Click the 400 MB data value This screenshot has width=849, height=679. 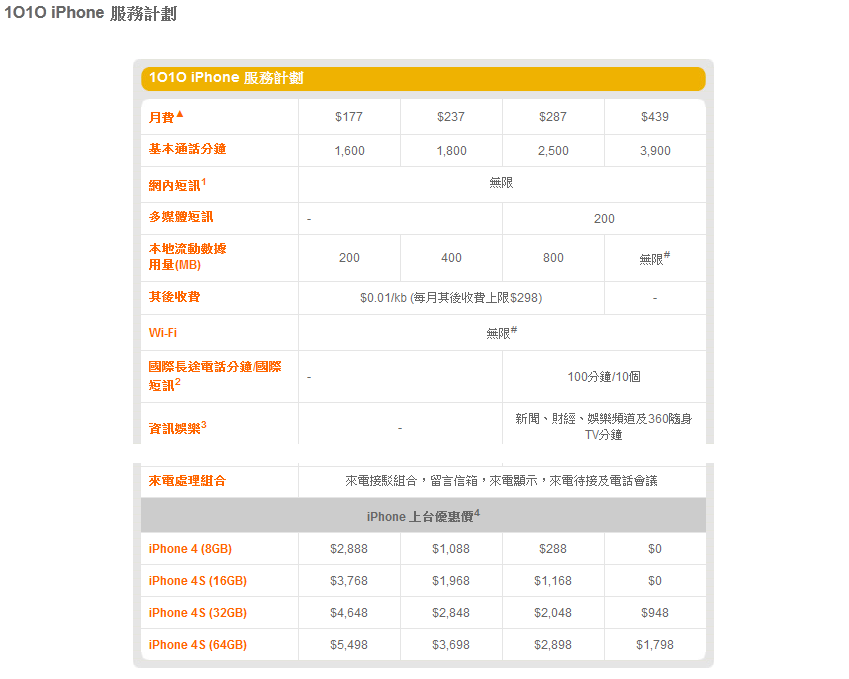452,258
